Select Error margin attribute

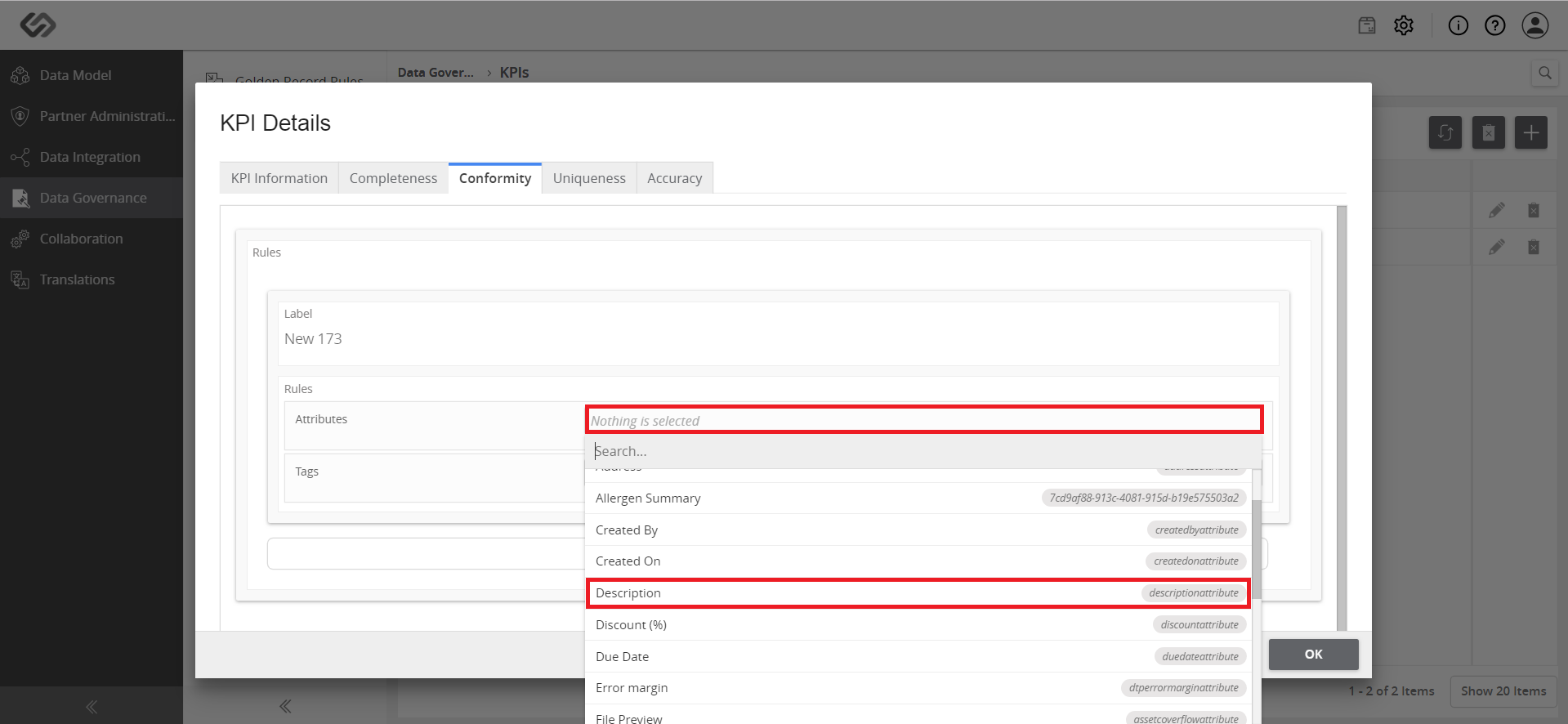point(918,688)
